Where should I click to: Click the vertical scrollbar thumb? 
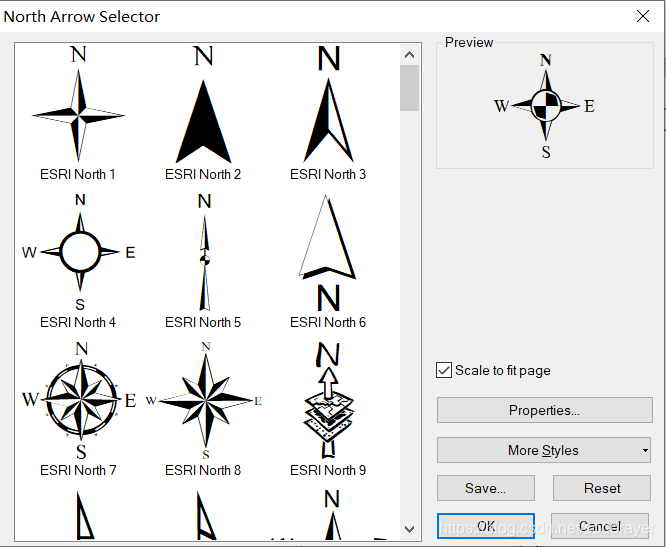409,88
